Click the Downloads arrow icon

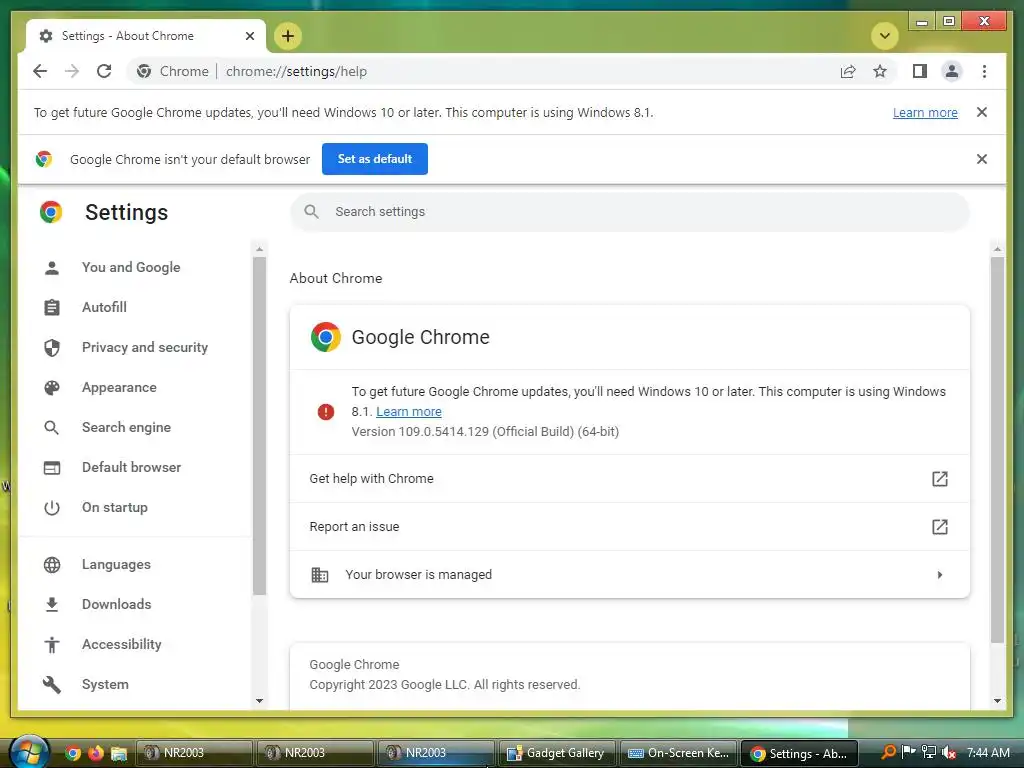coord(52,604)
